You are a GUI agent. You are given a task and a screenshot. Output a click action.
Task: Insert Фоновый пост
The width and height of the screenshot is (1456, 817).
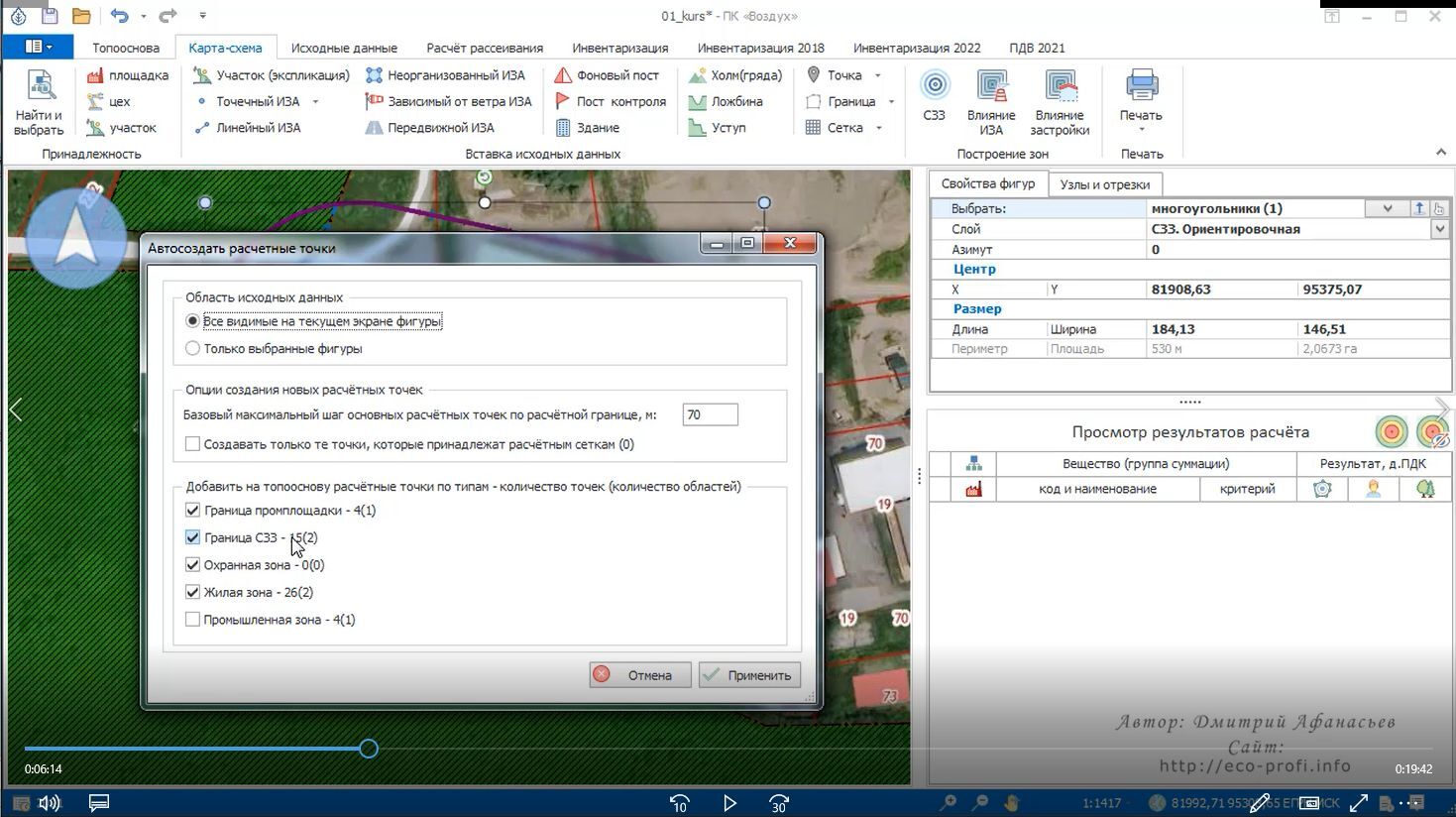tap(607, 75)
